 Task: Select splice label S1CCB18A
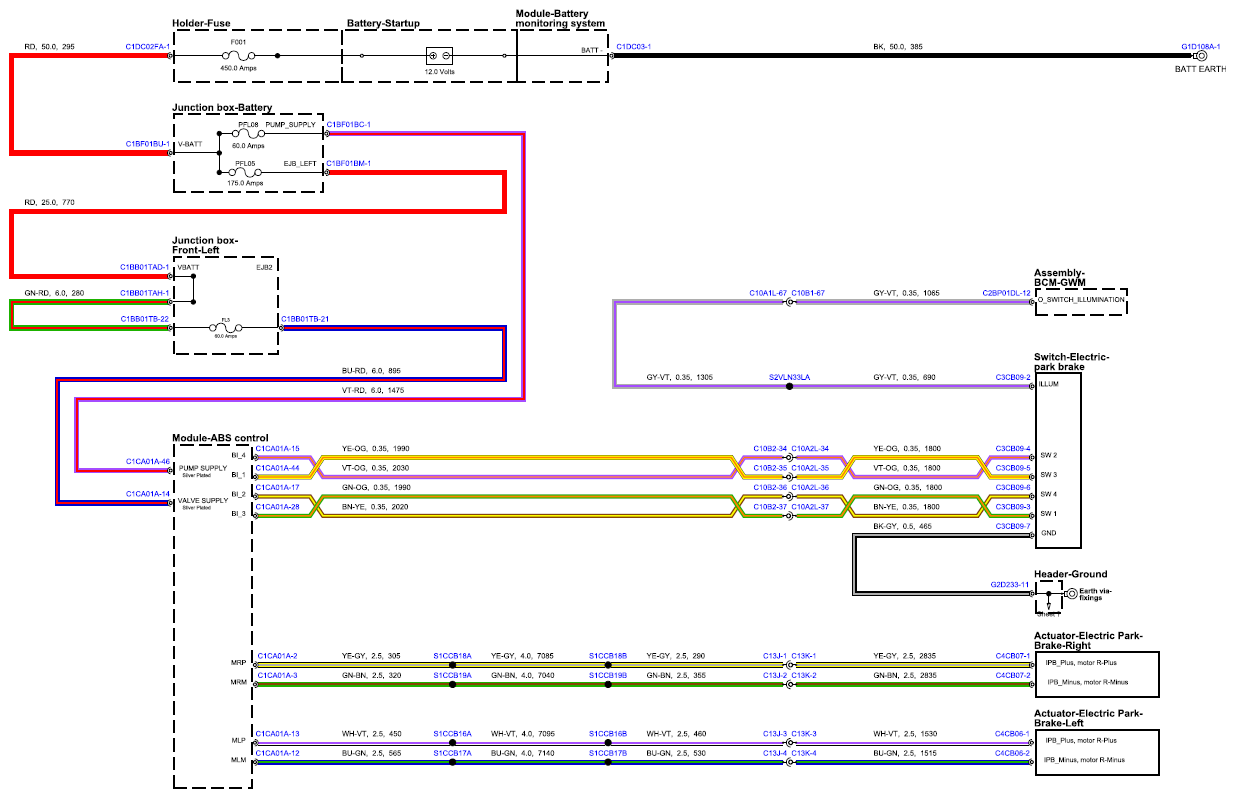click(452, 656)
